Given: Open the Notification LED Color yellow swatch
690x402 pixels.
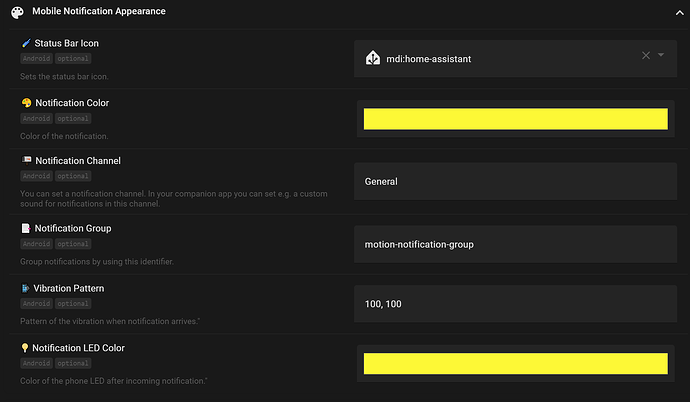Looking at the screenshot, I should click(x=515, y=363).
